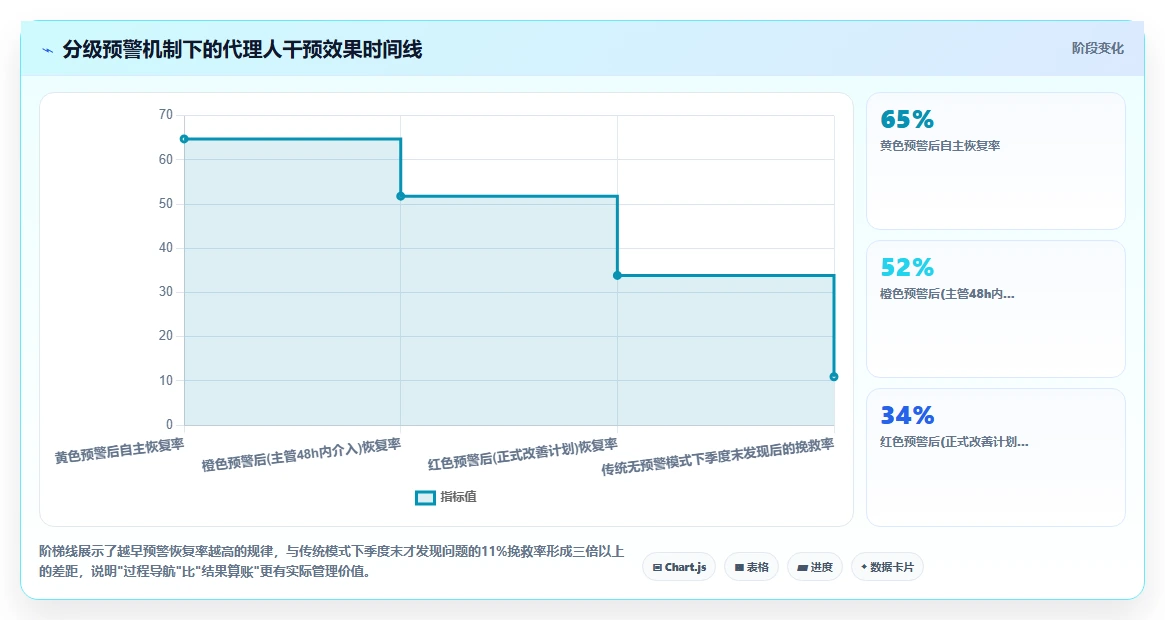Click the x-axis label 黄色预警后自主恢复率

point(120,451)
